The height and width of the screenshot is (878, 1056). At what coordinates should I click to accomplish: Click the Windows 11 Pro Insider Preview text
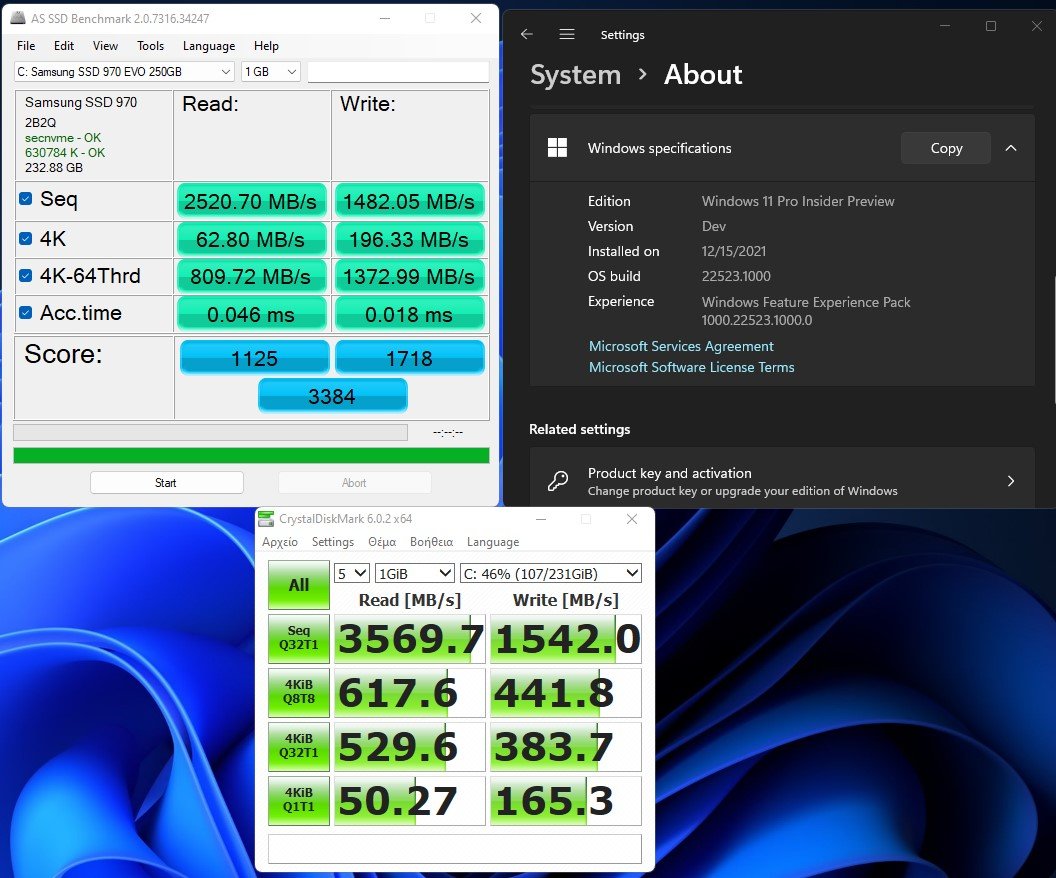(x=798, y=201)
